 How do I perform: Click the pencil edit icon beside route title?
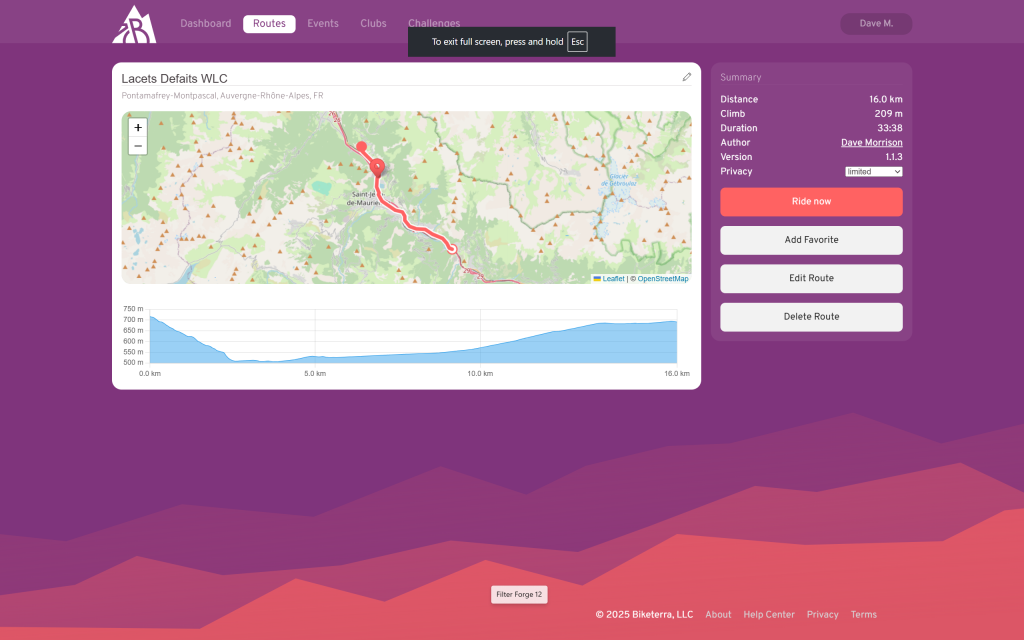(687, 77)
